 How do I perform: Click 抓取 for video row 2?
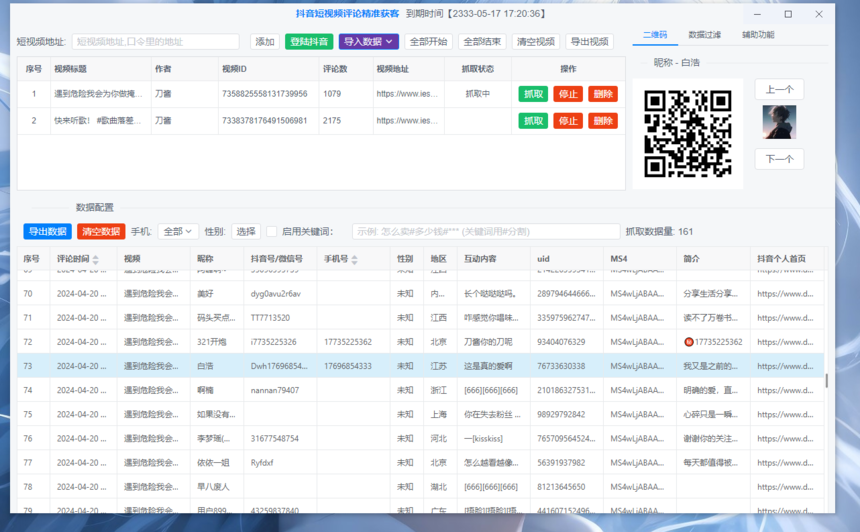coord(533,121)
